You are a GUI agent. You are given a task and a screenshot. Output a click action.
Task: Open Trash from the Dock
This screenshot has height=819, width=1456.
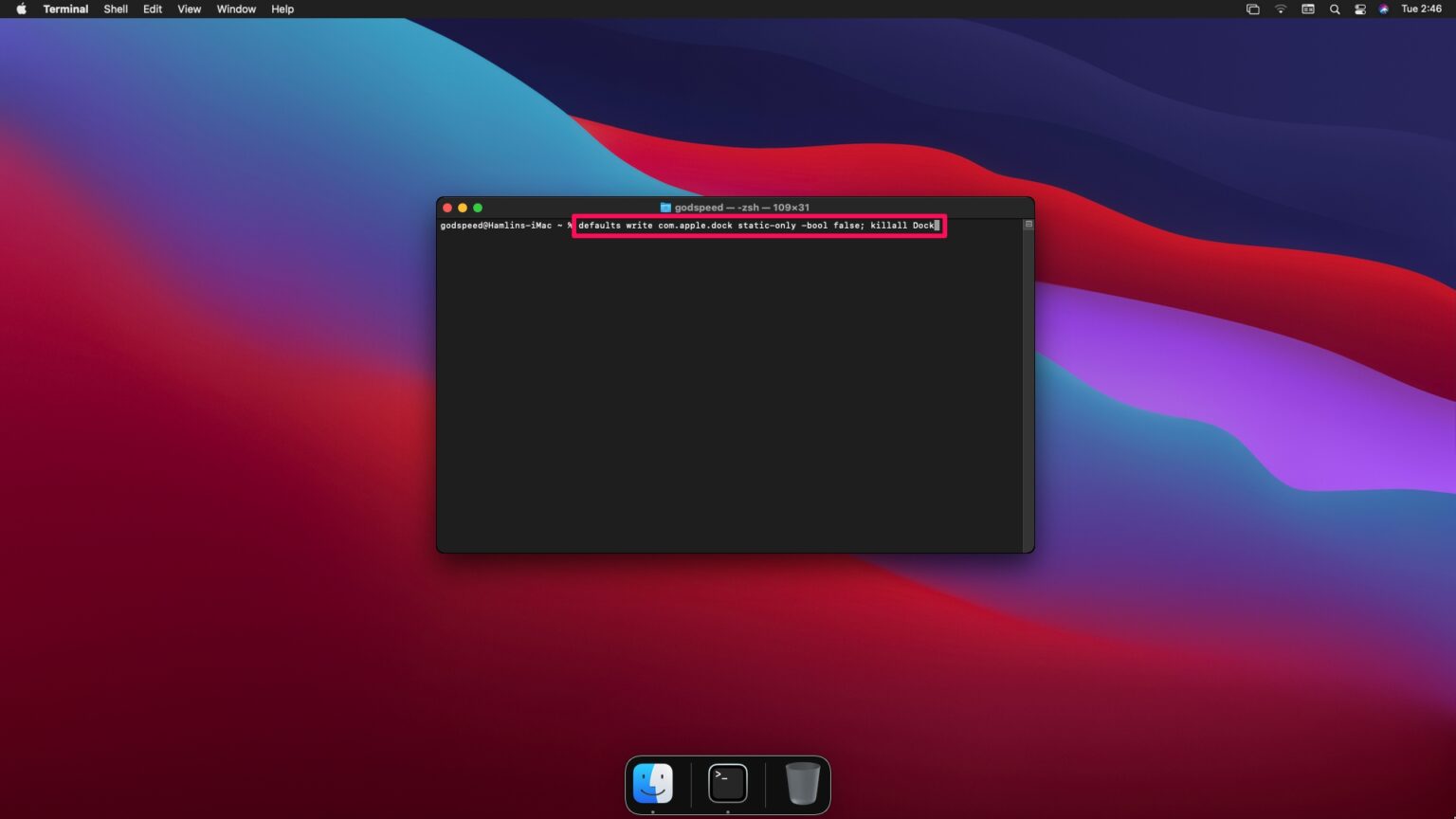[x=803, y=783]
